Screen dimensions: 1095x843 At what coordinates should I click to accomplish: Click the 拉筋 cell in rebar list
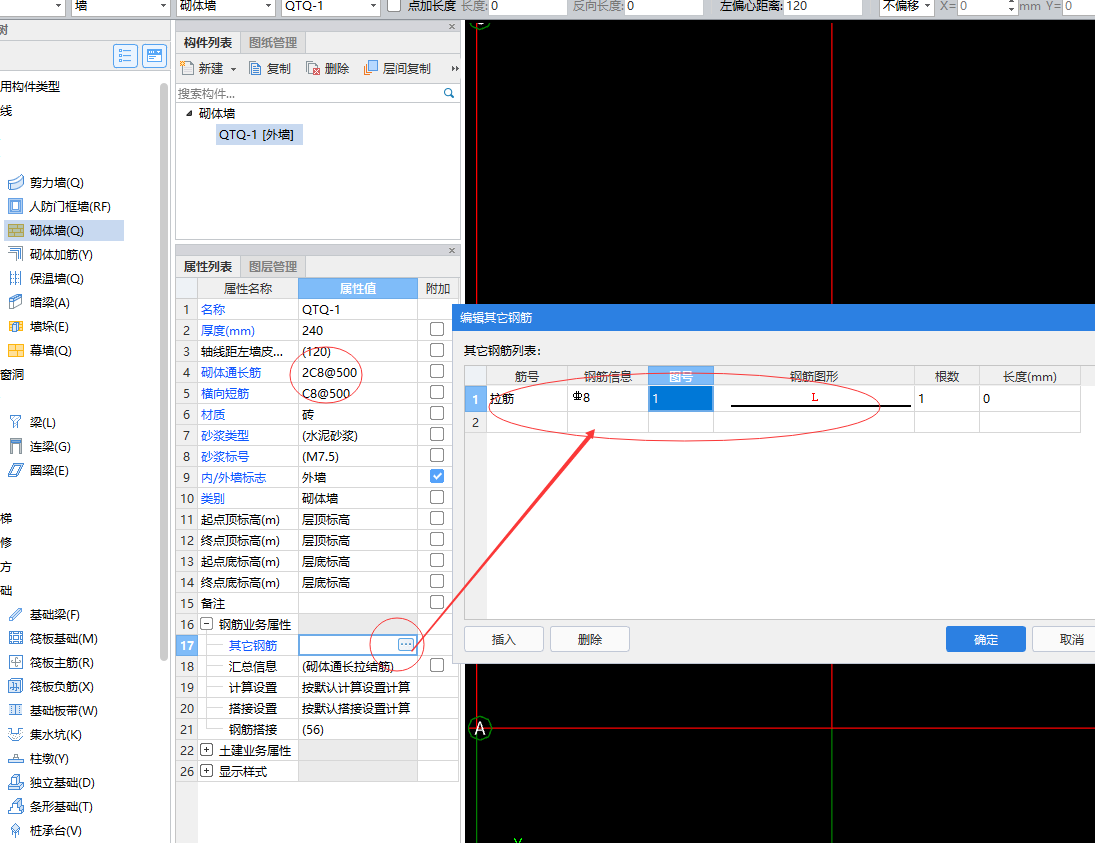pyautogui.click(x=527, y=398)
